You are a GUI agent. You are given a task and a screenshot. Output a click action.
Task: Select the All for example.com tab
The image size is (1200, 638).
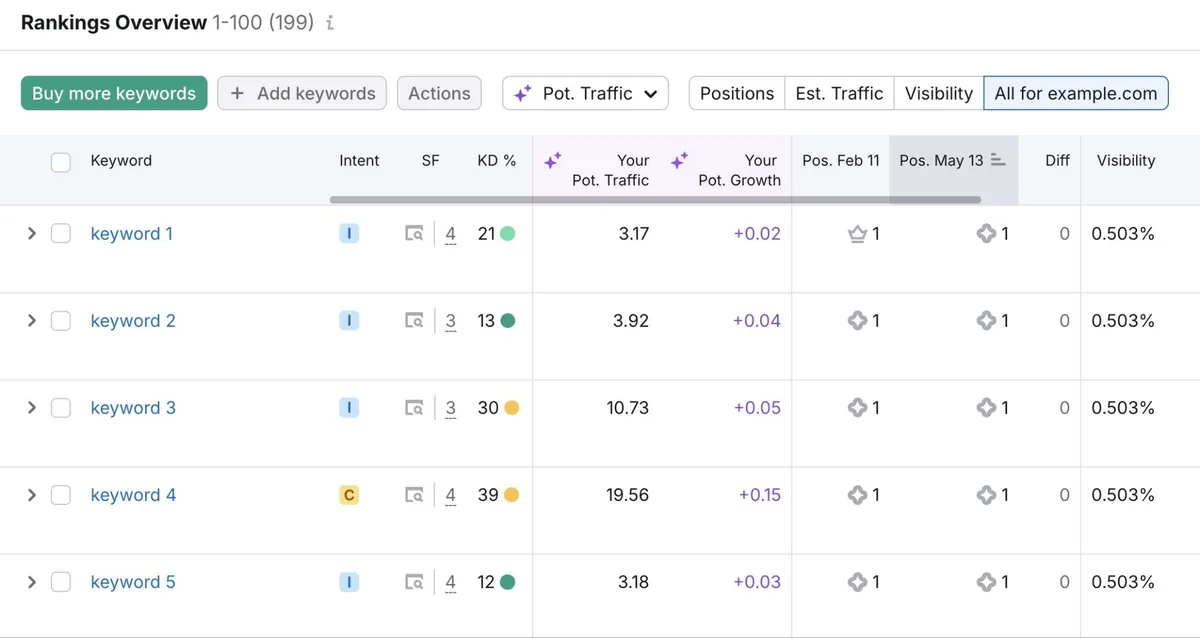1076,93
